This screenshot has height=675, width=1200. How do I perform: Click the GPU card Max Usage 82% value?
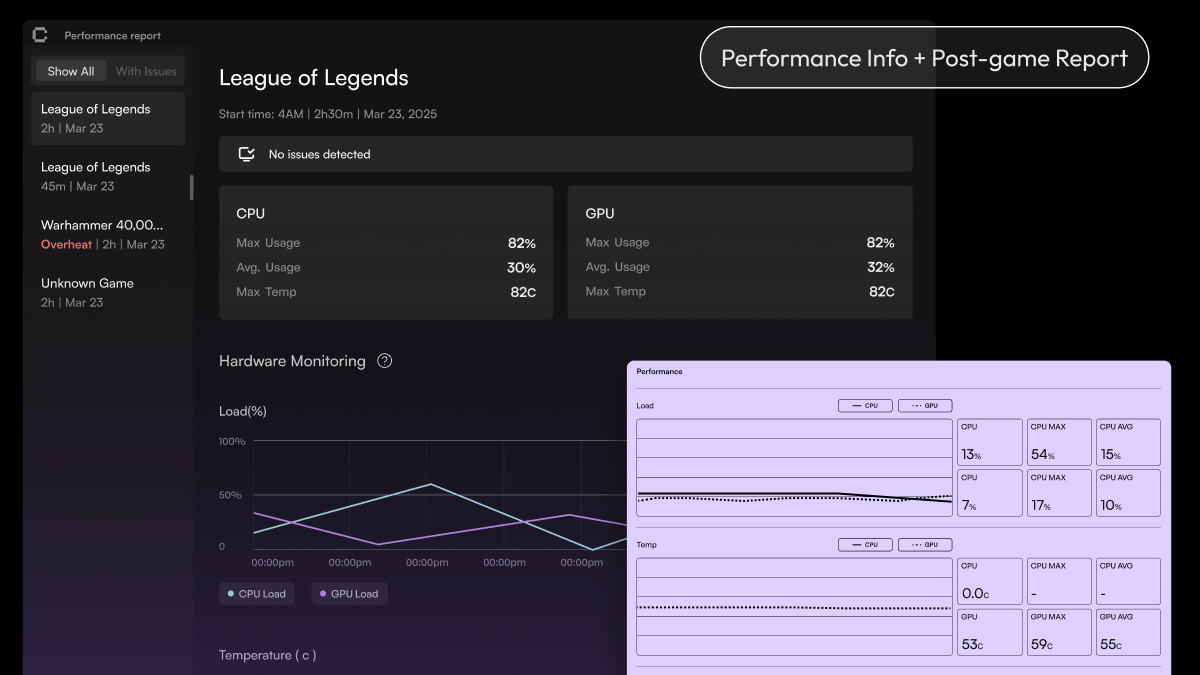(x=880, y=243)
